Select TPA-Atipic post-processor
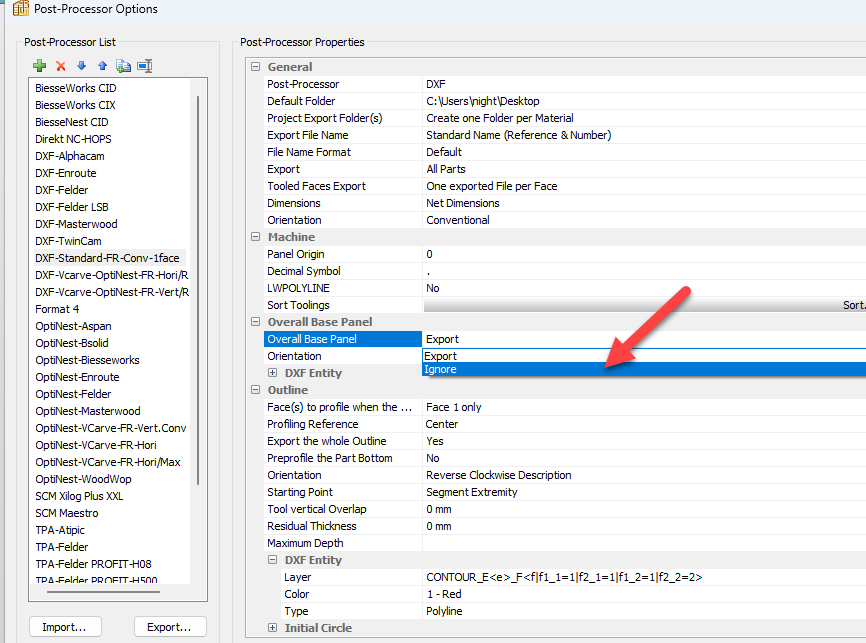This screenshot has width=866, height=643. pos(60,530)
